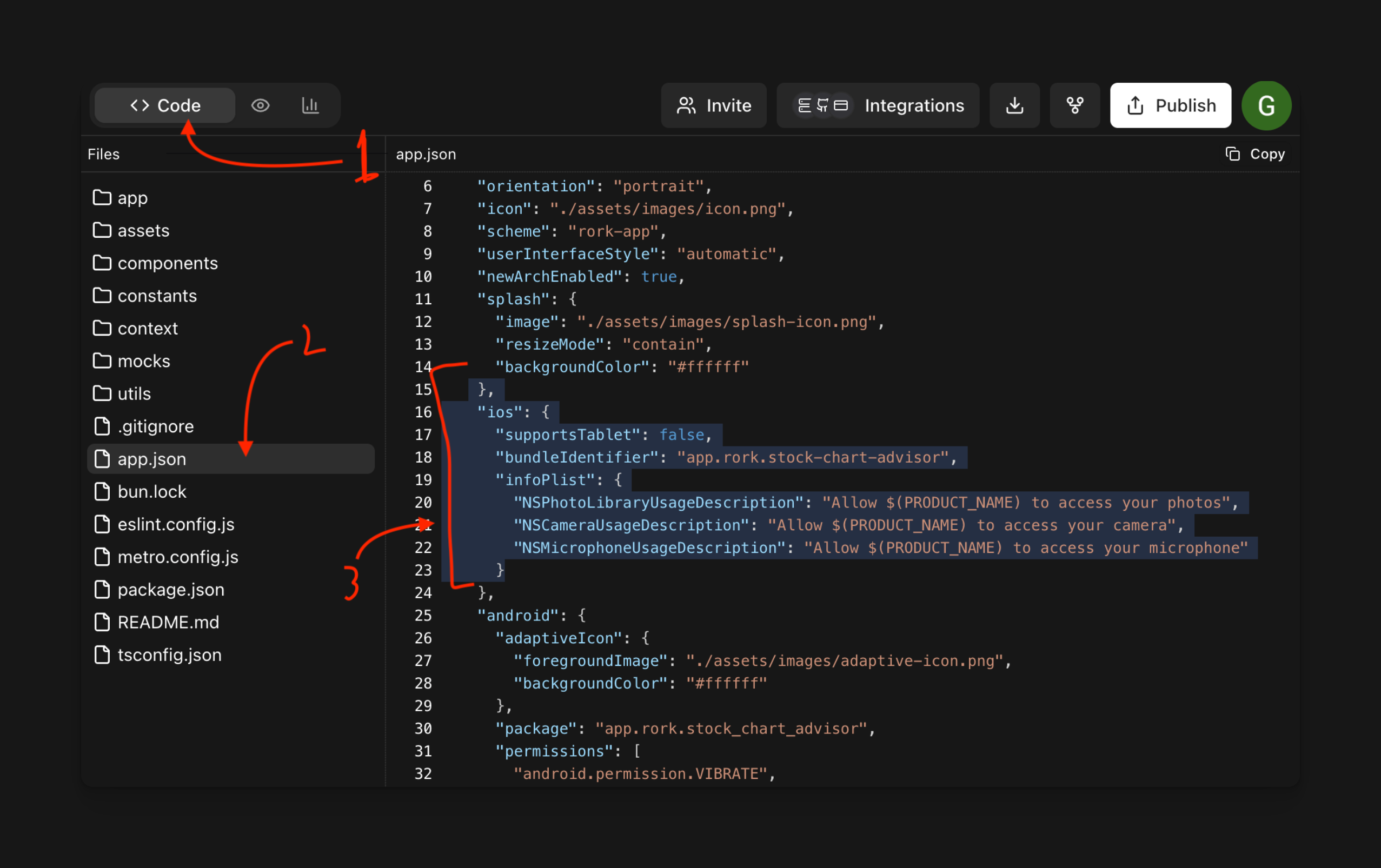Select app.json in the file list
The width and height of the screenshot is (1381, 868).
pyautogui.click(x=151, y=459)
